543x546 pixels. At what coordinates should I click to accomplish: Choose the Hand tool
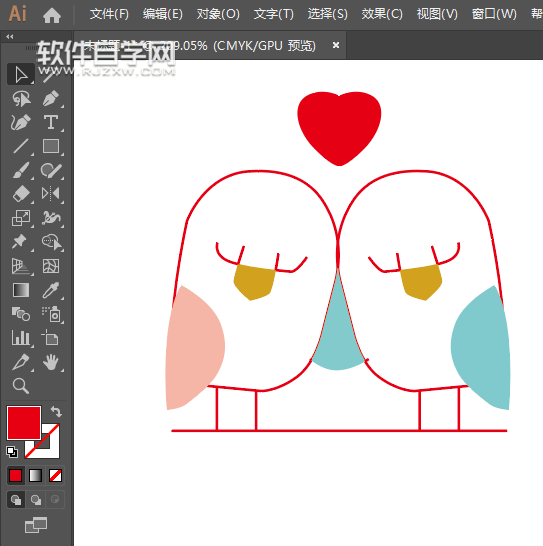(x=51, y=362)
